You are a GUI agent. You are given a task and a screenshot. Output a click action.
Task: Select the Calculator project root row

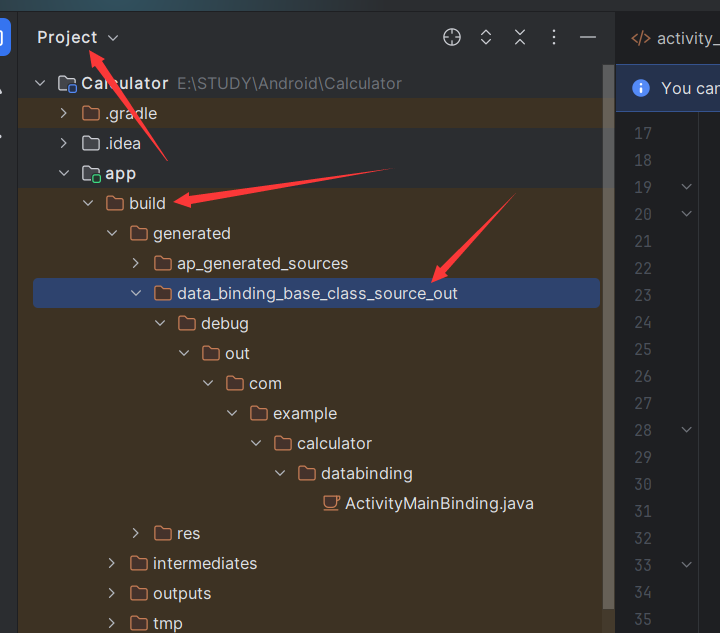click(316, 83)
